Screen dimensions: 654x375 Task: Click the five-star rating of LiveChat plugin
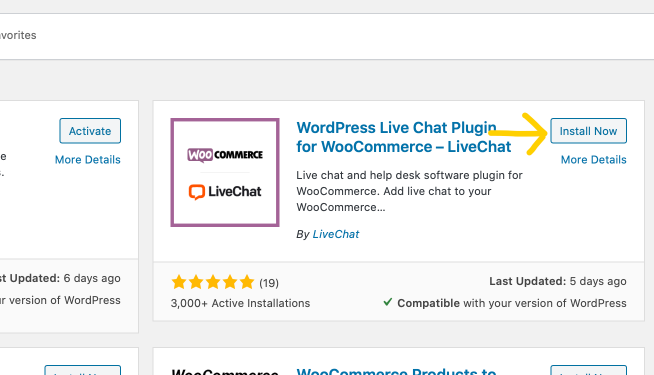[213, 282]
